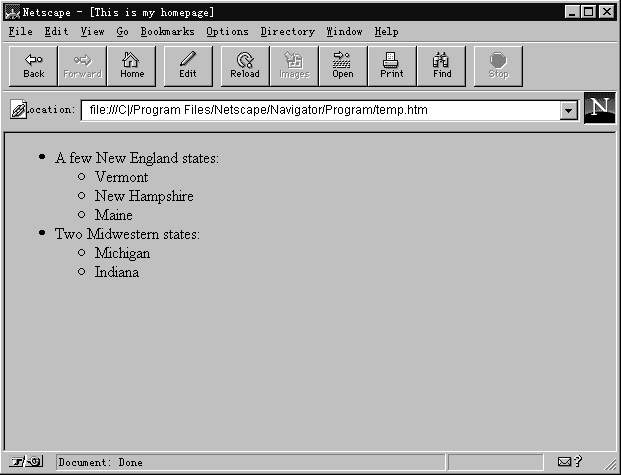Print the page using toolbar
This screenshot has height=475, width=621.
tap(391, 66)
